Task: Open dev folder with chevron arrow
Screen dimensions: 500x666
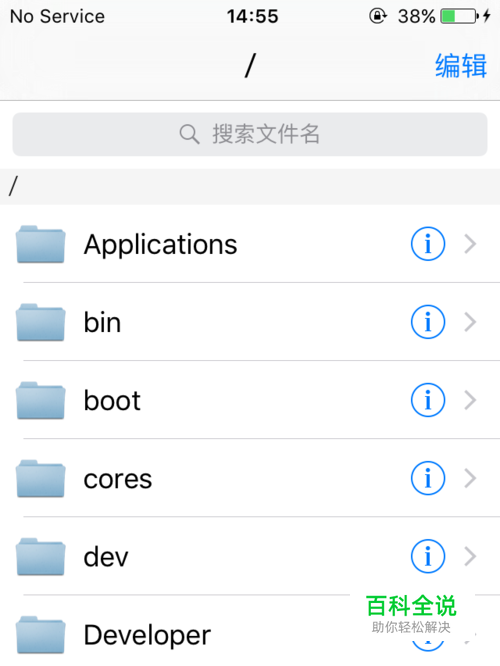Action: tap(470, 556)
